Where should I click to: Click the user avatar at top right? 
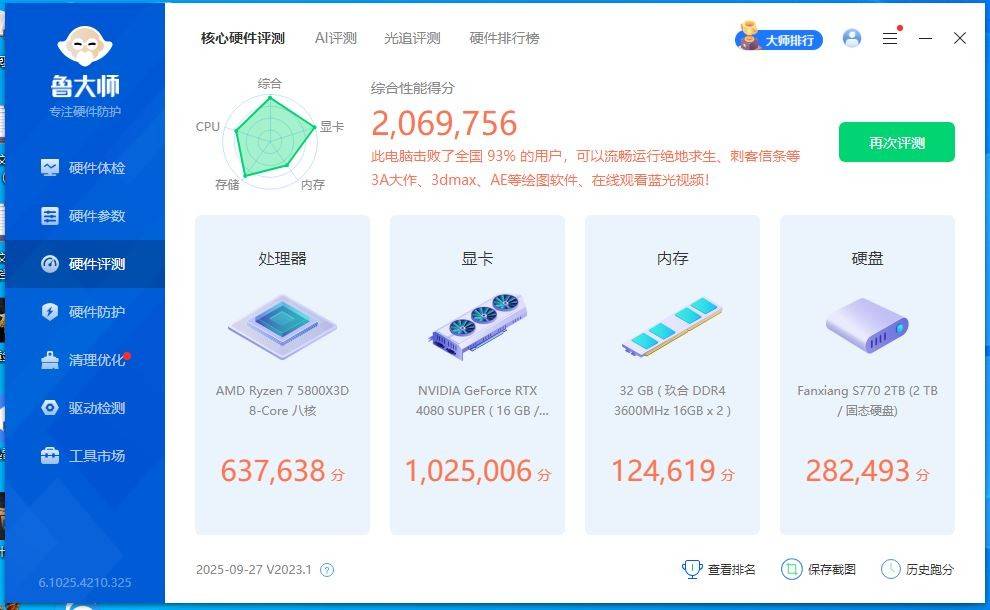click(852, 38)
